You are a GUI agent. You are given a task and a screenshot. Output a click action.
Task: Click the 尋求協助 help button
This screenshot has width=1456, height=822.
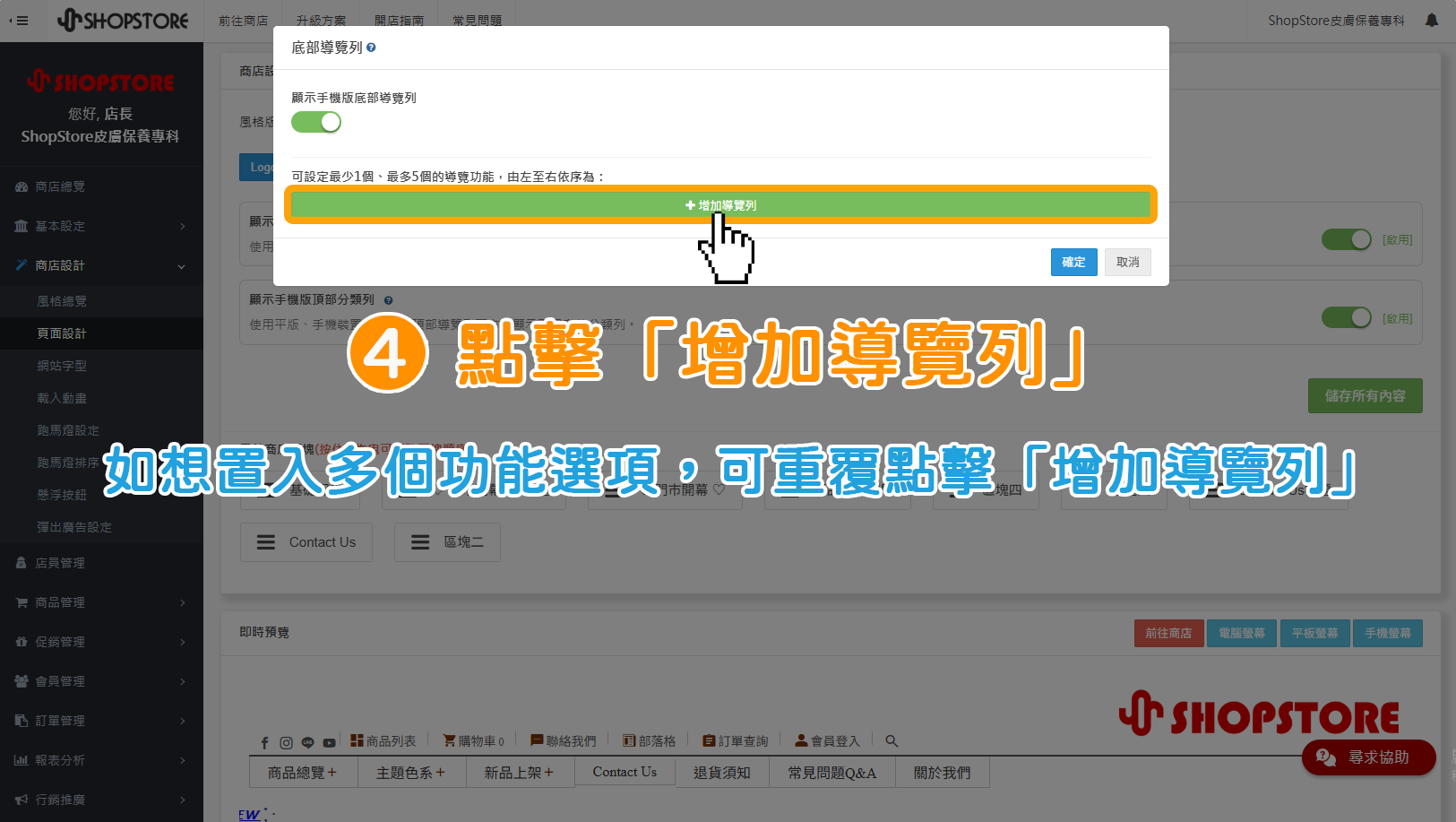tap(1369, 757)
